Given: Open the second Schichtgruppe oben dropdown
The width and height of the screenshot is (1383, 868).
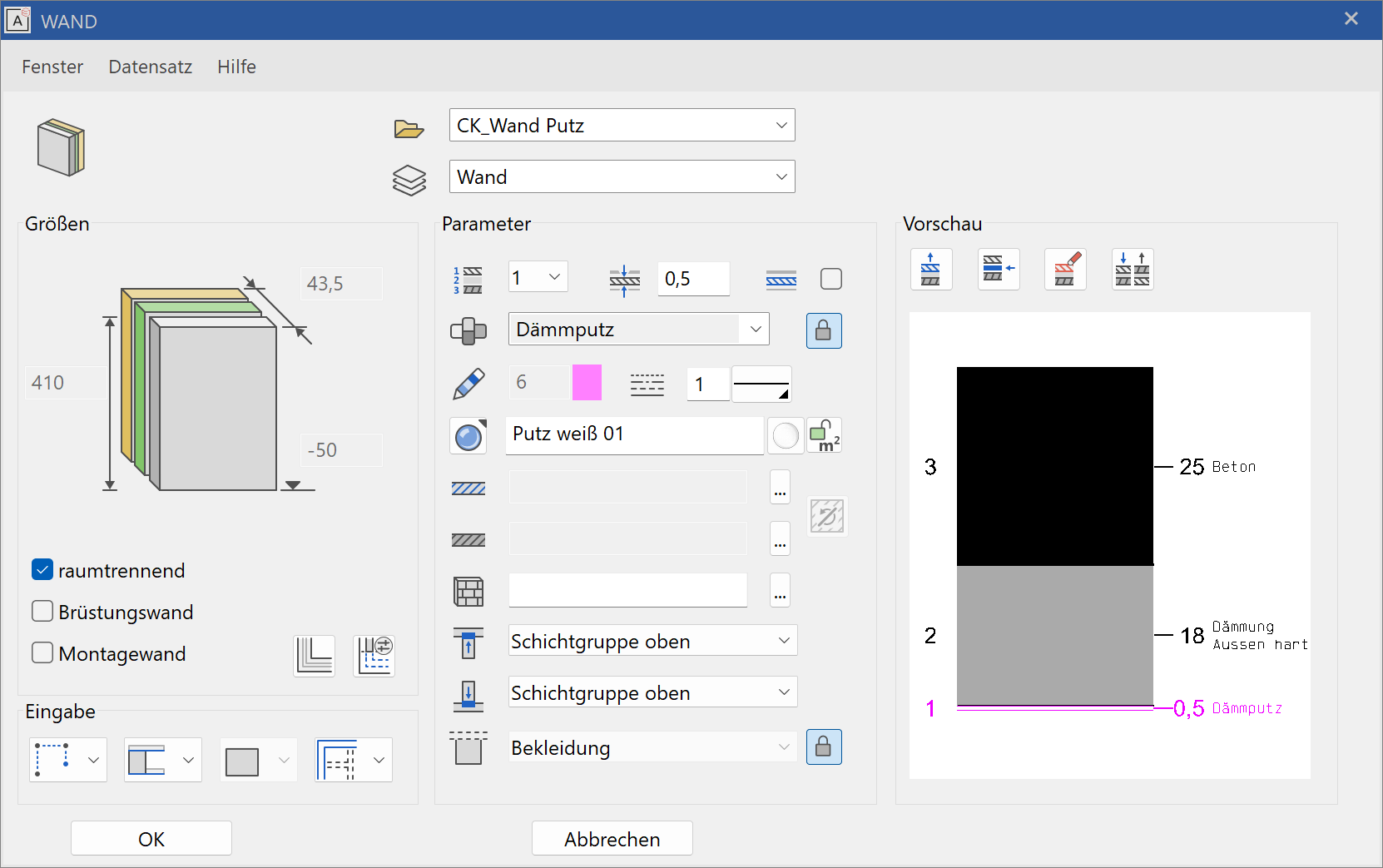Looking at the screenshot, I should coord(653,692).
